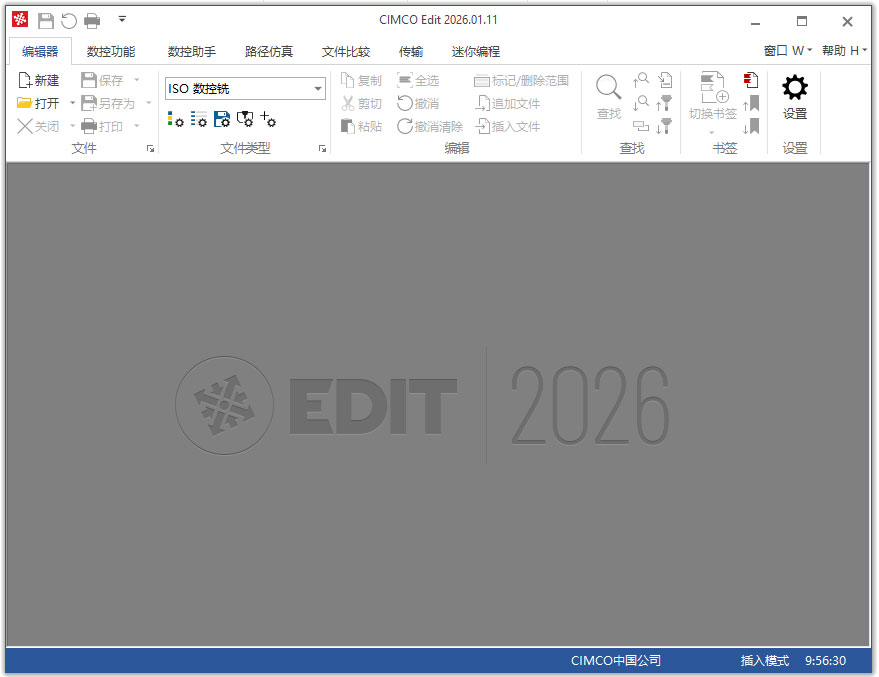Click the load/save setup floppy gear icon
879x677 pixels.
coord(222,119)
